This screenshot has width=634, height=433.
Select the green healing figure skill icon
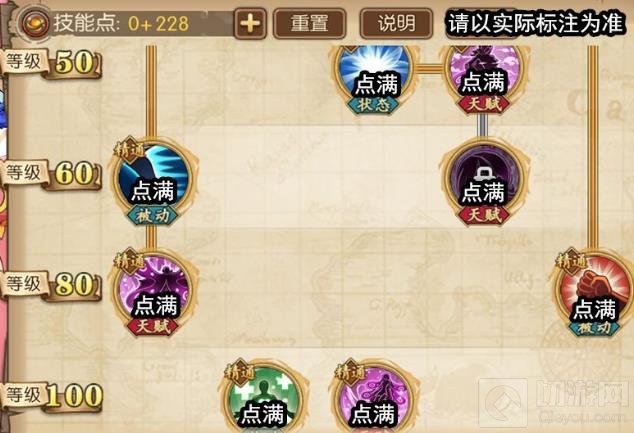coord(264,398)
